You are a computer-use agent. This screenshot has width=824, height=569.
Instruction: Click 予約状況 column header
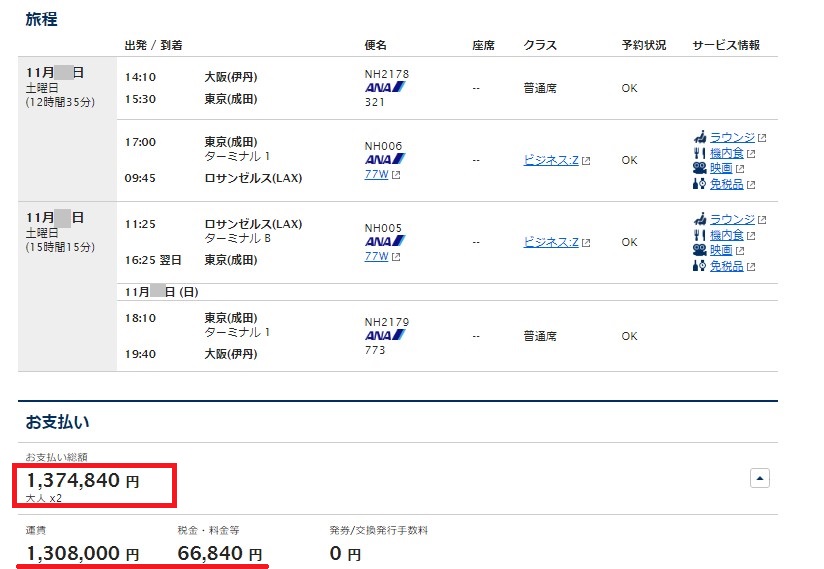pyautogui.click(x=644, y=45)
